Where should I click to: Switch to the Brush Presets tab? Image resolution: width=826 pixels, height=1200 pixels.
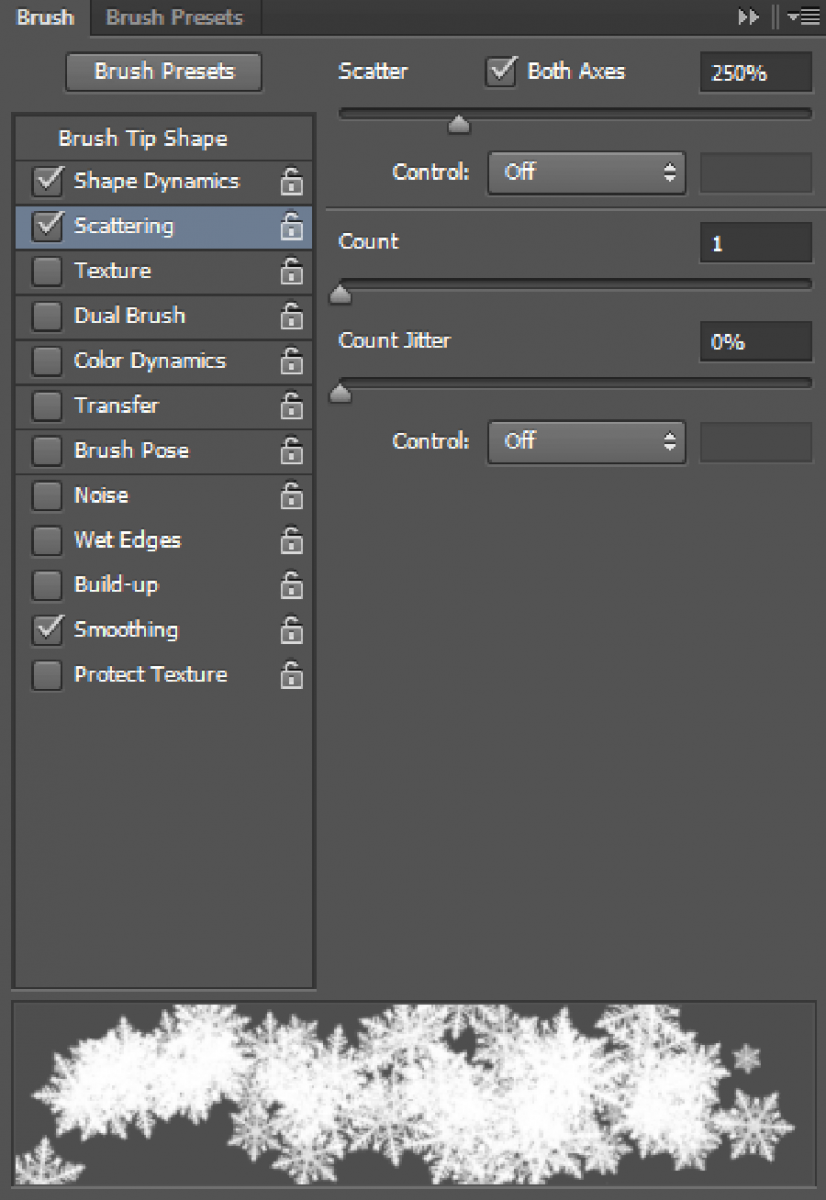[x=174, y=17]
